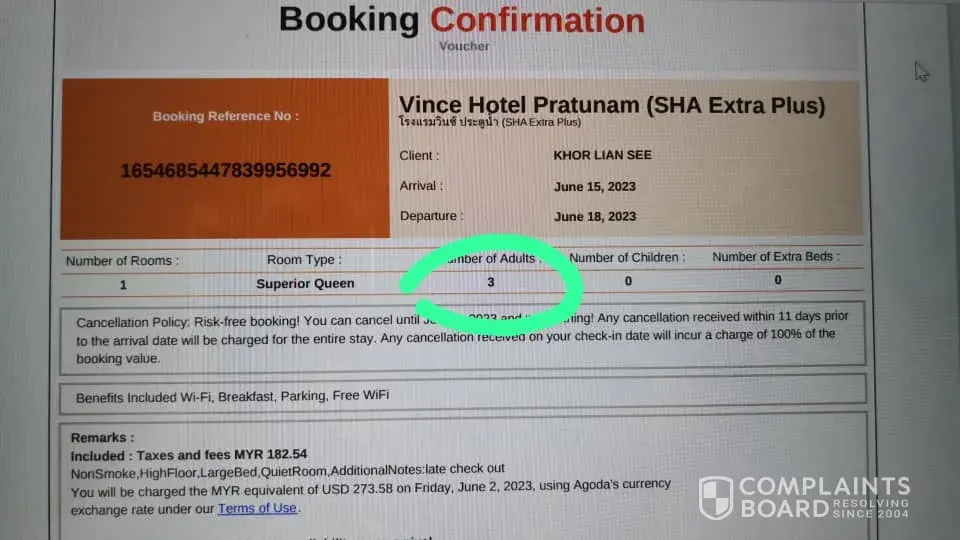Click the Number of Rooms label

pos(122,261)
